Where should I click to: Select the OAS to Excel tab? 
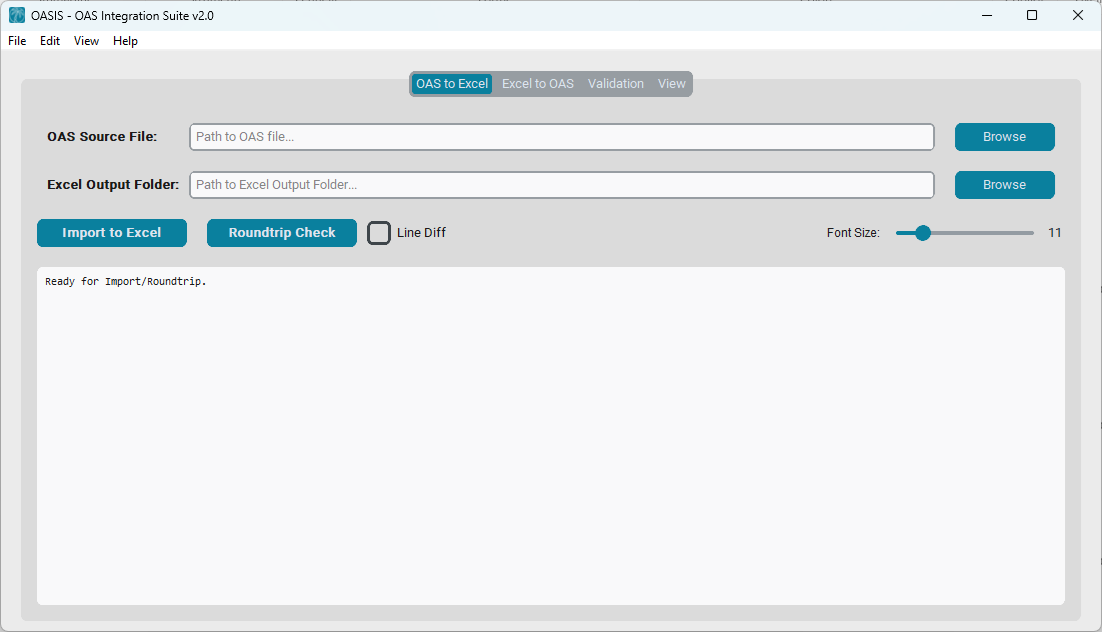click(x=451, y=83)
